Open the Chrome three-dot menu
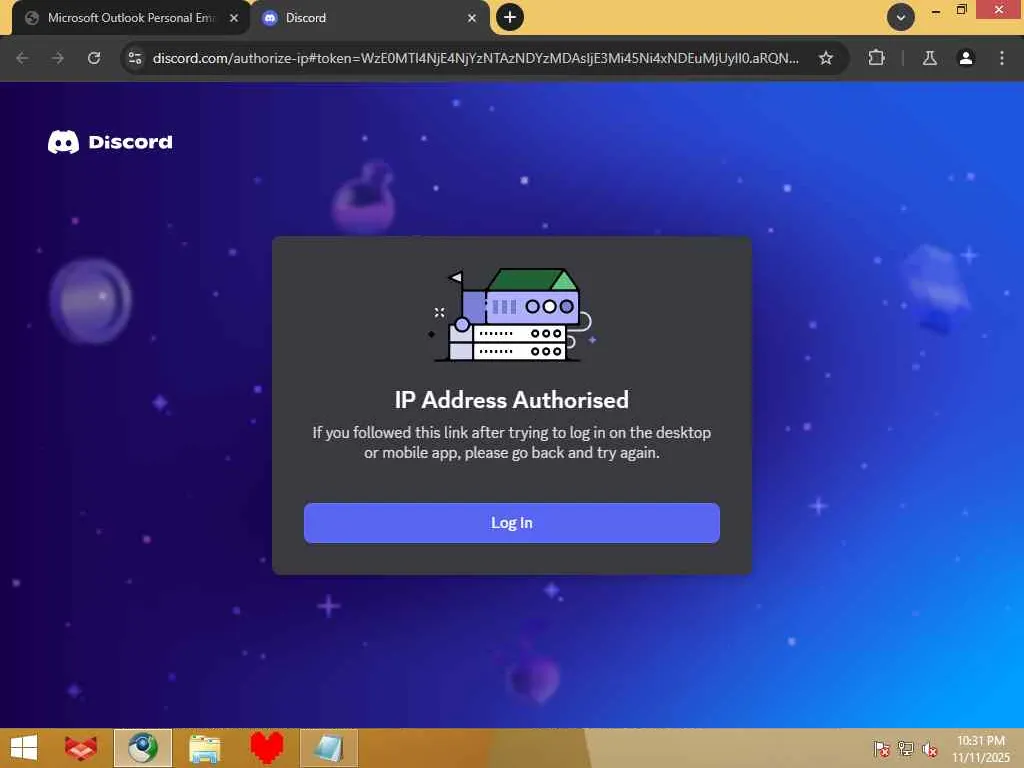This screenshot has width=1024, height=768. coord(1002,58)
